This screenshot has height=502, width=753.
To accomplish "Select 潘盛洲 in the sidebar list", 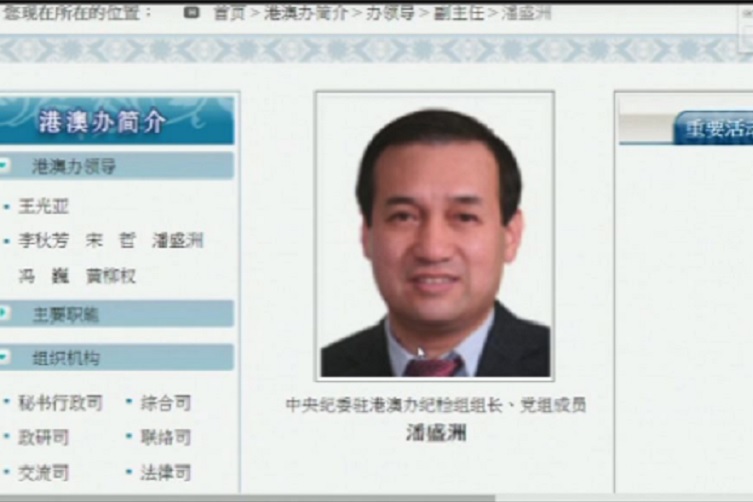I will tap(177, 241).
